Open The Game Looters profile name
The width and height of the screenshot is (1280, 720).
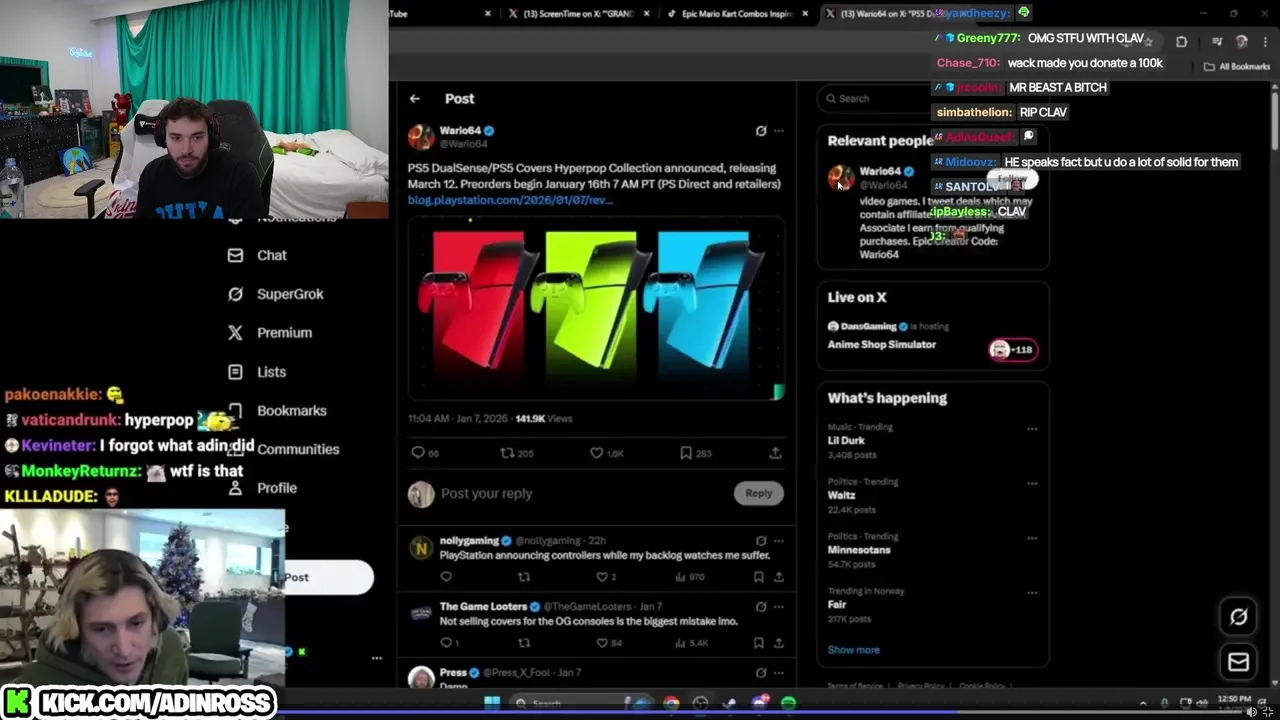point(483,607)
